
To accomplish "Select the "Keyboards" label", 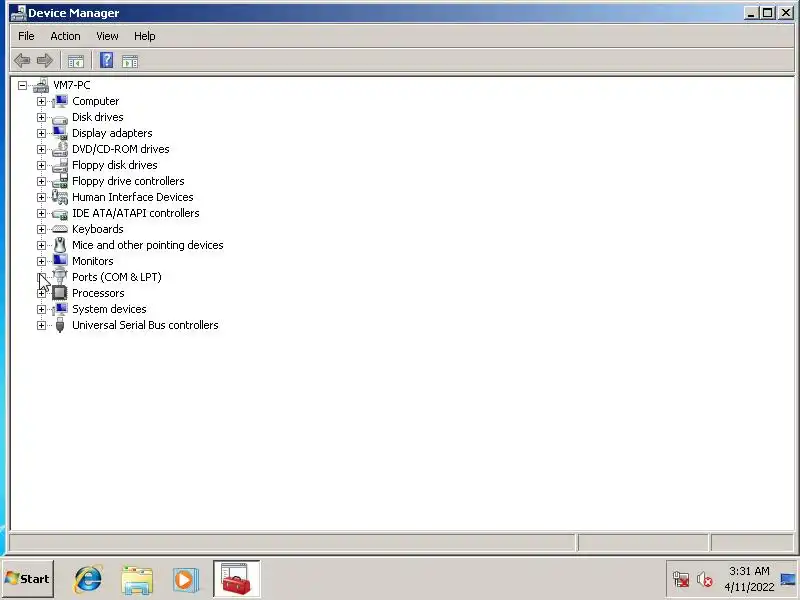I will tap(97, 229).
